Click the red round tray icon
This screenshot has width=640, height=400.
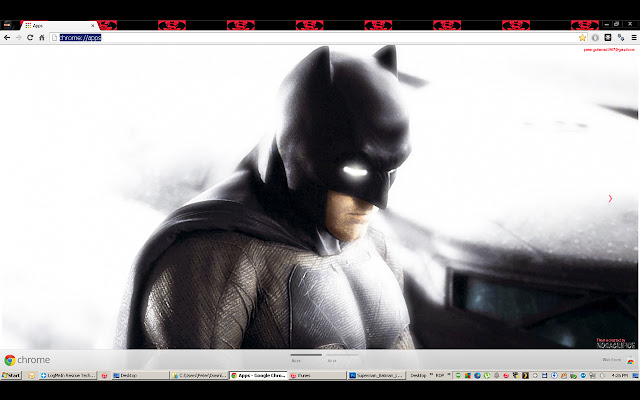pyautogui.click(x=506, y=376)
